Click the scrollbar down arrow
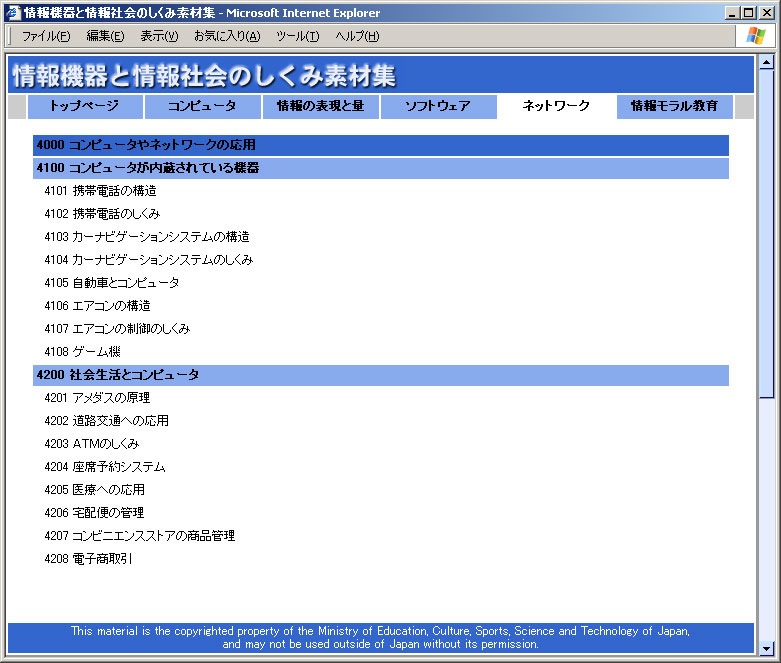 [766, 646]
